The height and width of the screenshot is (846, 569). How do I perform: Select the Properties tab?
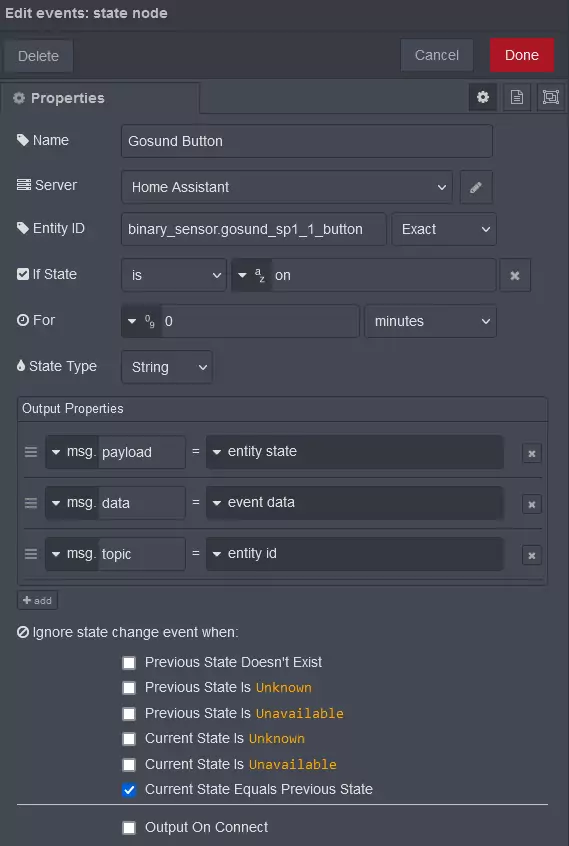point(100,98)
